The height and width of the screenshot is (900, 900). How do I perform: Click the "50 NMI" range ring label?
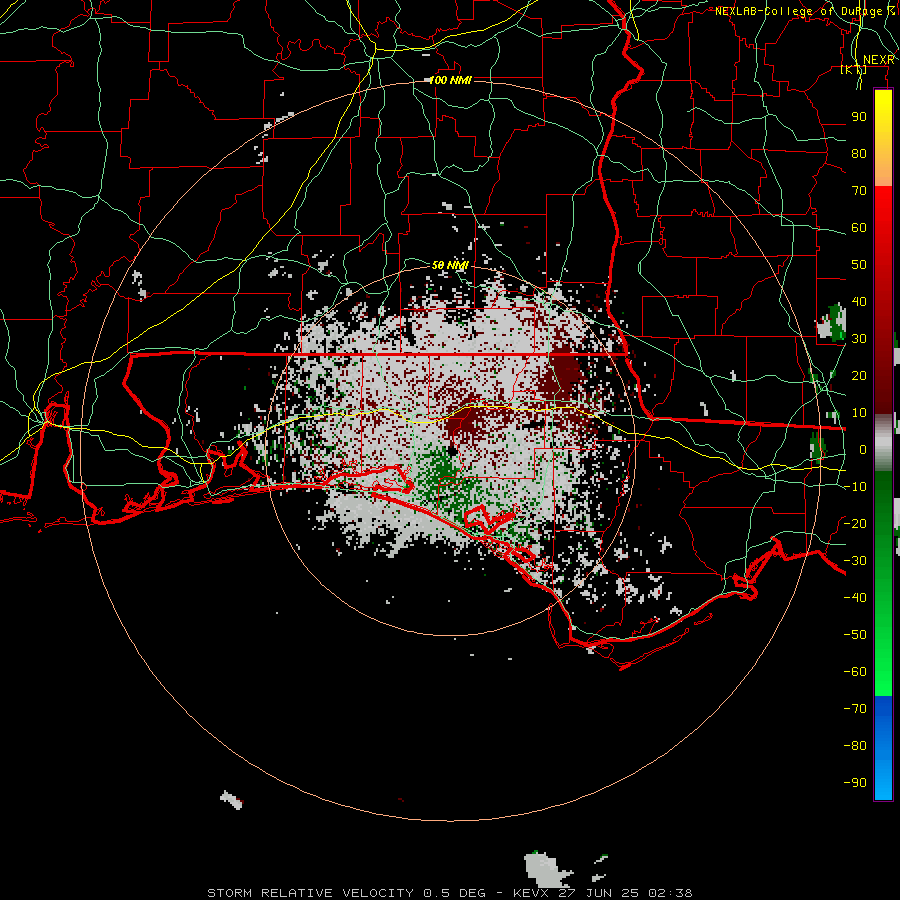[451, 265]
